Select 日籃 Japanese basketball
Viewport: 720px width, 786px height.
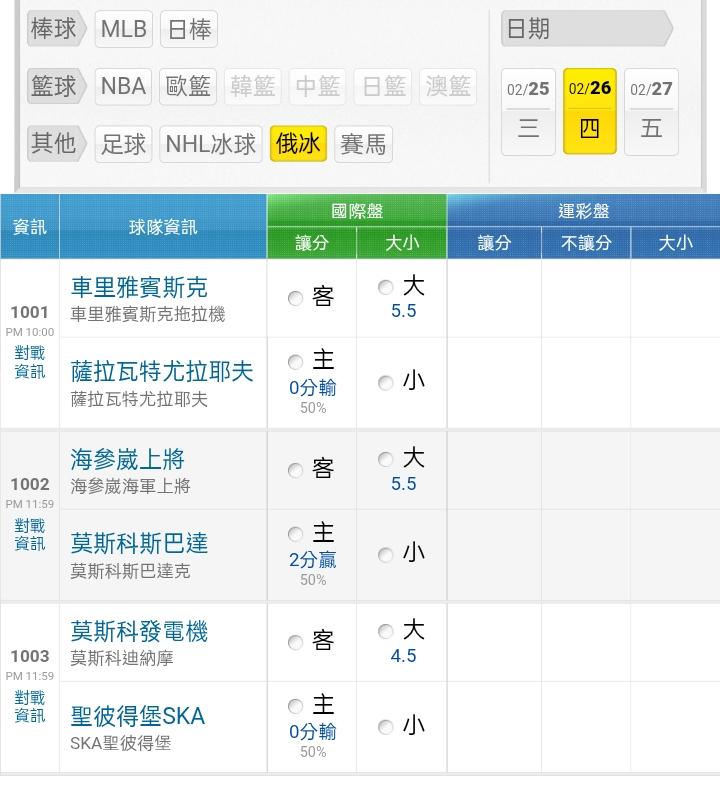pos(383,86)
